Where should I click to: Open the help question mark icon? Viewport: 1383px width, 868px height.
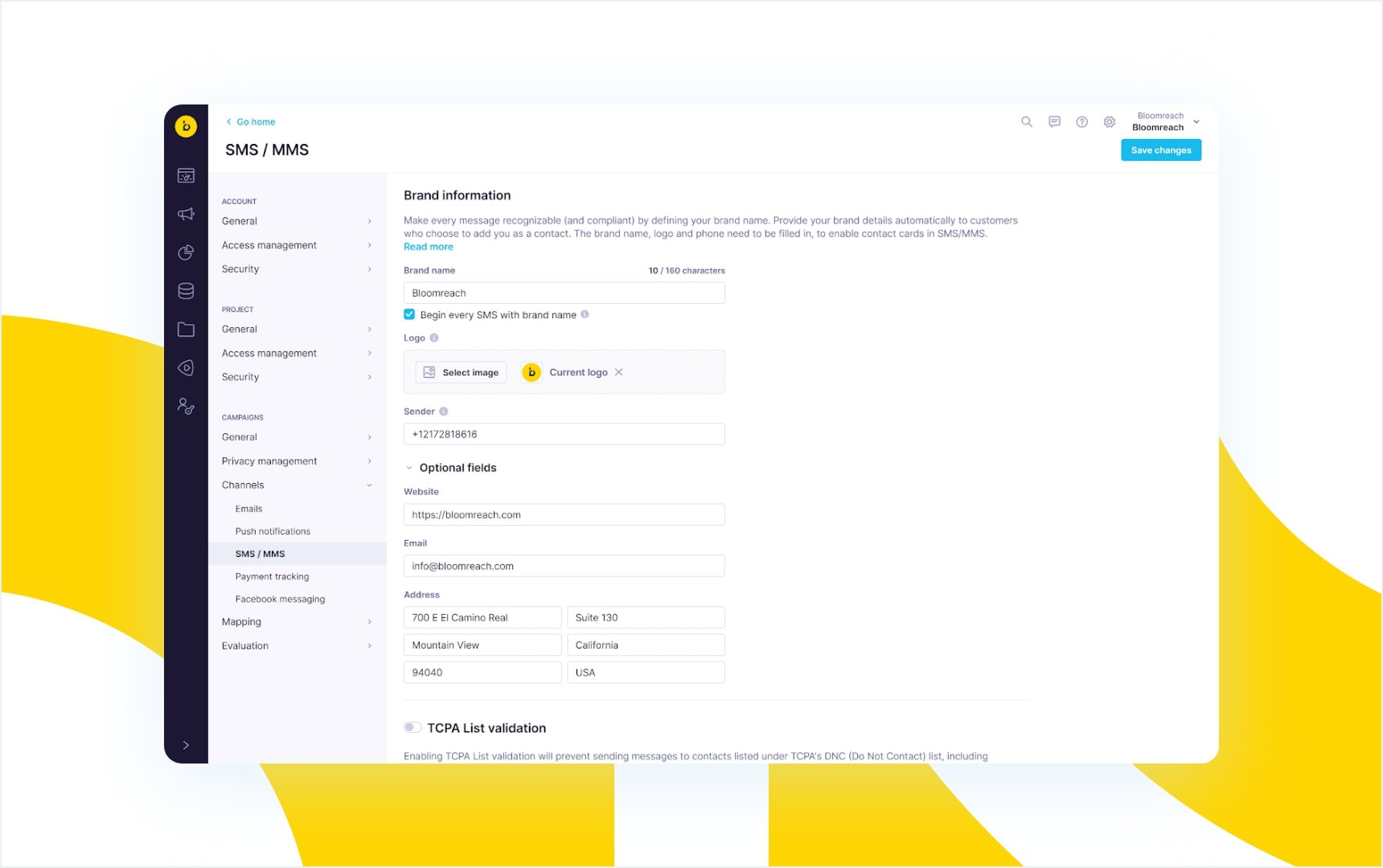point(1082,122)
